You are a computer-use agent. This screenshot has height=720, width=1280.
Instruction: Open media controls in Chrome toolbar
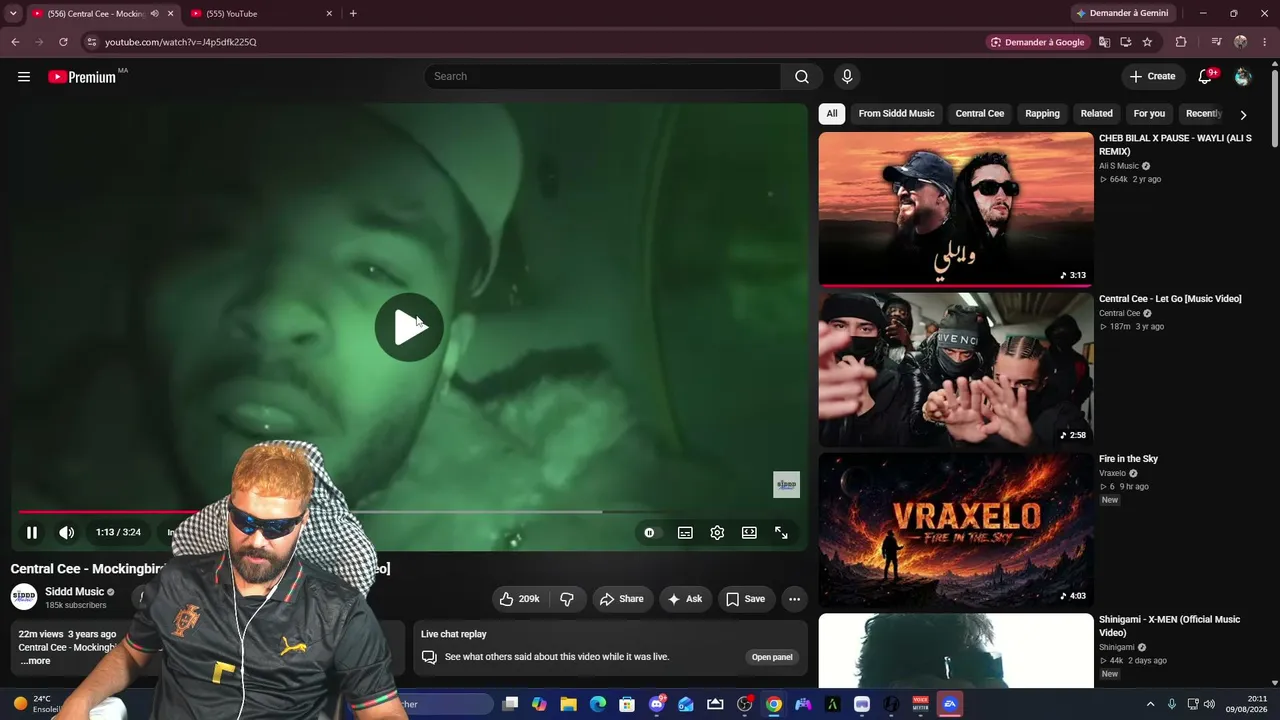(x=1216, y=42)
